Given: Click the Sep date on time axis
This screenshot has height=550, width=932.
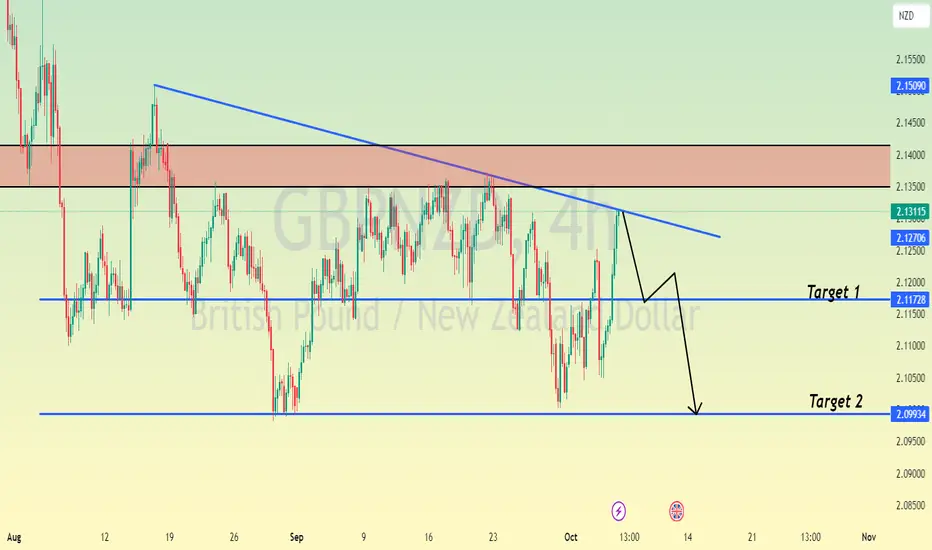Looking at the screenshot, I should (297, 537).
